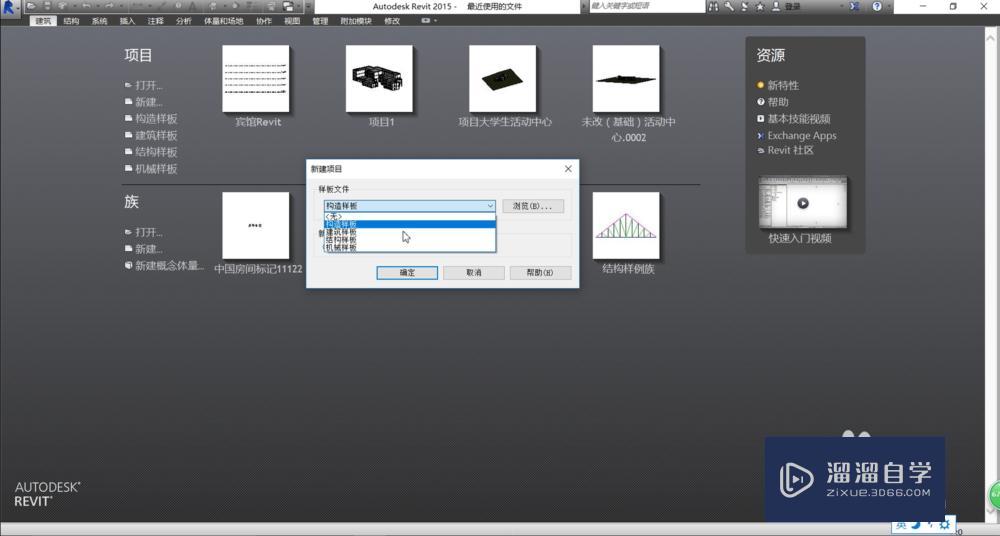Switch to the 建筑 ribbon tab

click(43, 21)
